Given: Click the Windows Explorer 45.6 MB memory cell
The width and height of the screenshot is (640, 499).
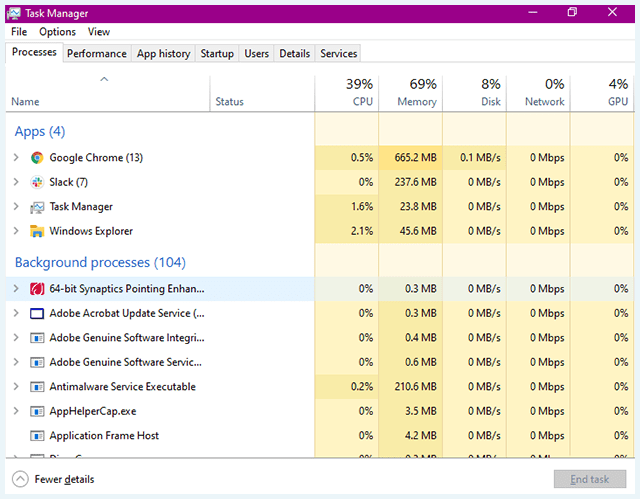Looking at the screenshot, I should click(411, 231).
